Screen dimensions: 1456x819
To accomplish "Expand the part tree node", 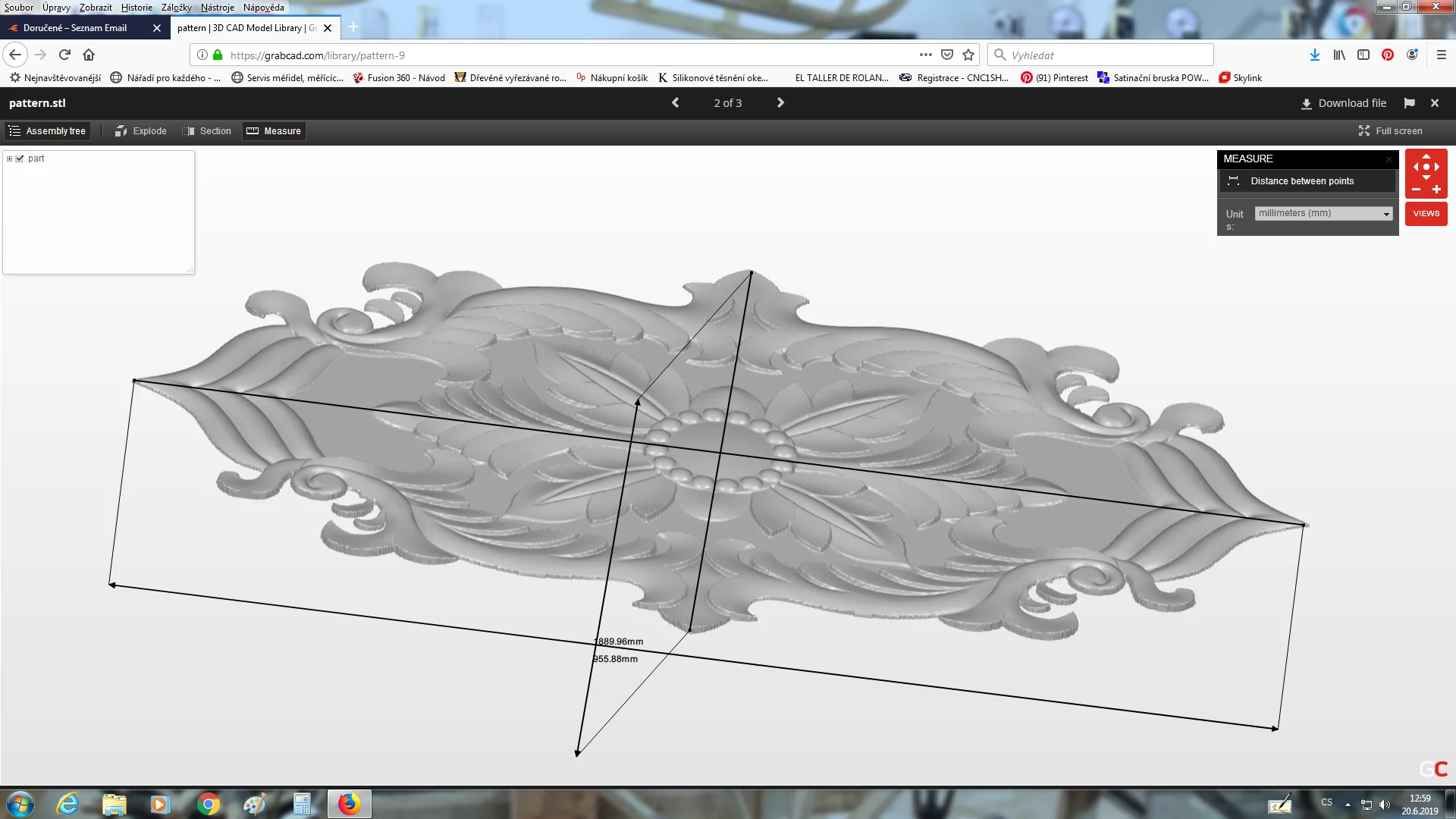I will pos(9,158).
